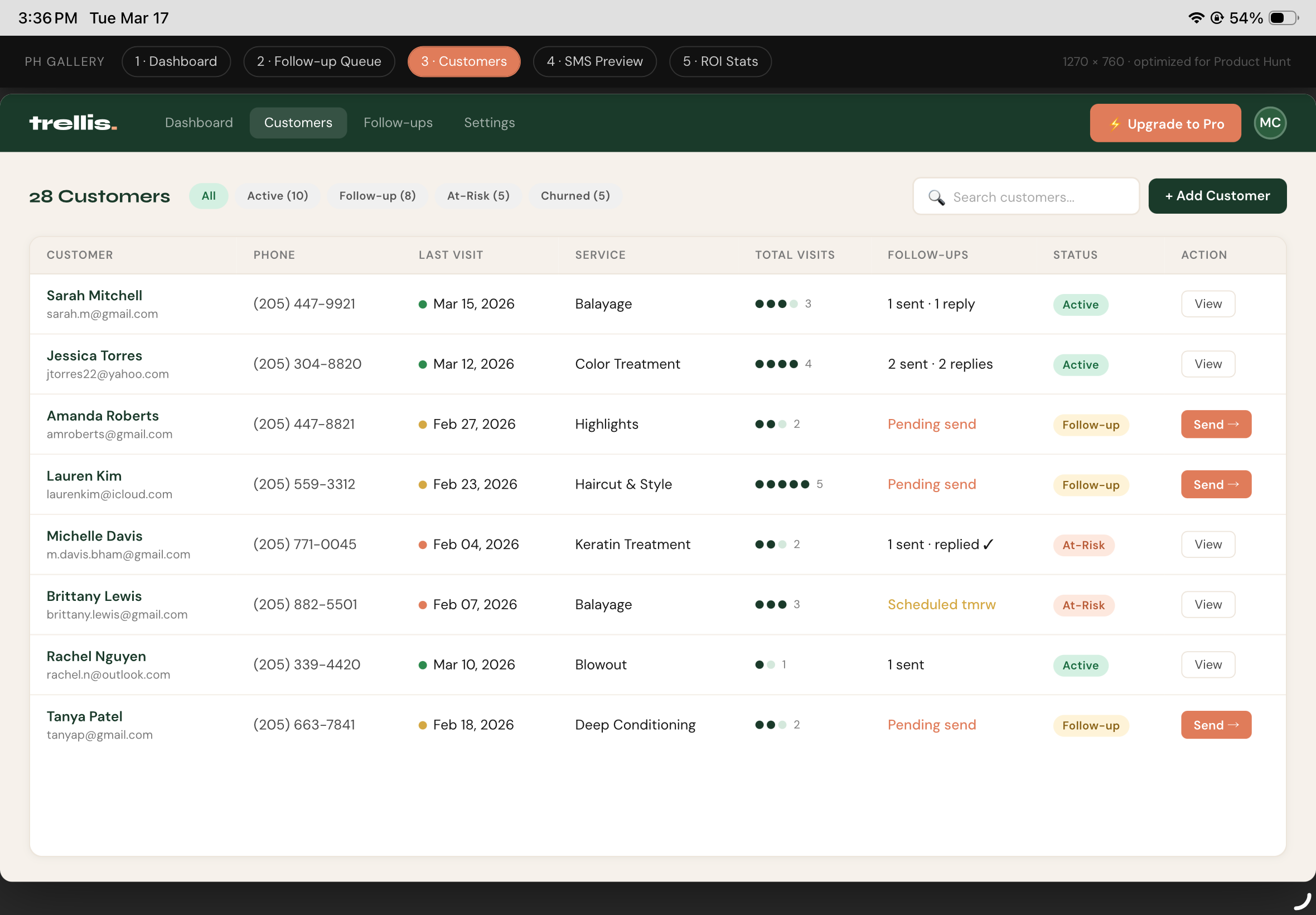This screenshot has width=1316, height=915.
Task: Show Churned (5) customers
Action: 575,196
